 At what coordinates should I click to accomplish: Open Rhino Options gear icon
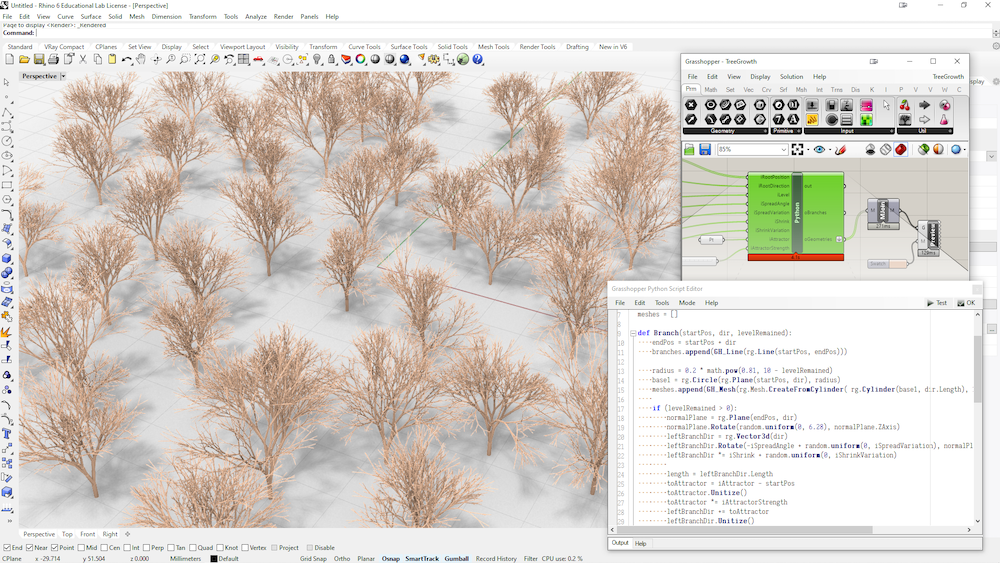tap(434, 59)
